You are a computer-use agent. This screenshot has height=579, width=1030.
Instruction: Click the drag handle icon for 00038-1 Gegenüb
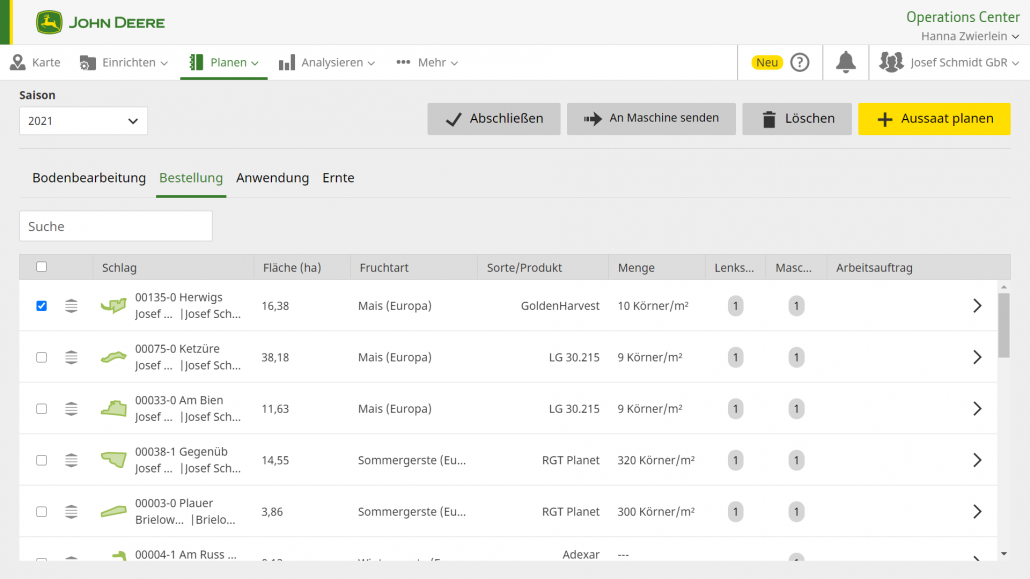(x=72, y=460)
